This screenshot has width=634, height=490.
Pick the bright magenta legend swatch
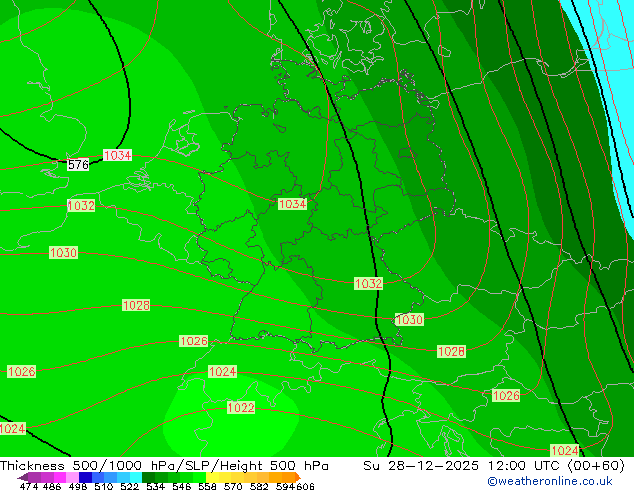(x=60, y=477)
